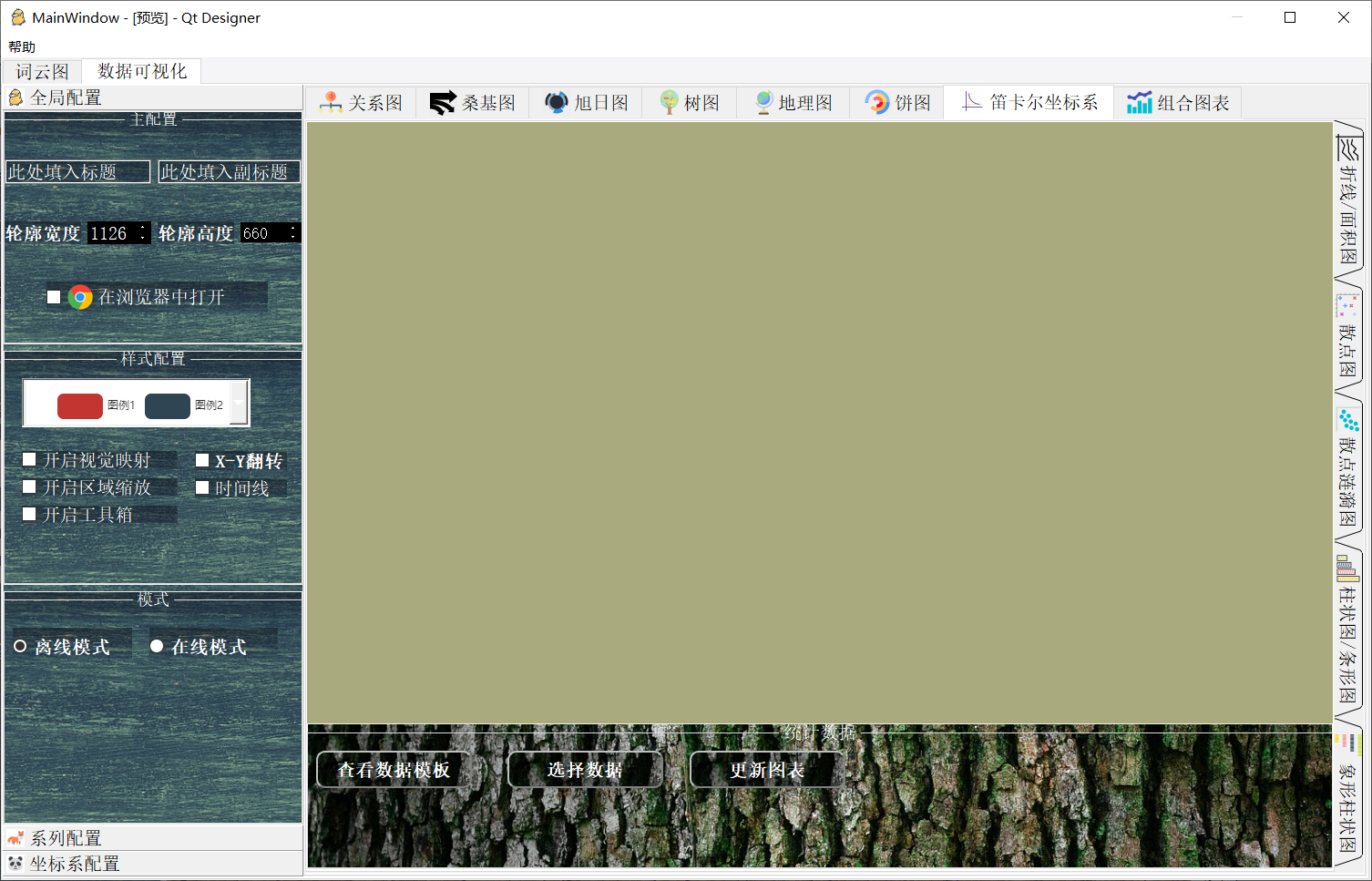Click the 旭日图 tab icon
This screenshot has height=881, width=1372.
556,103
